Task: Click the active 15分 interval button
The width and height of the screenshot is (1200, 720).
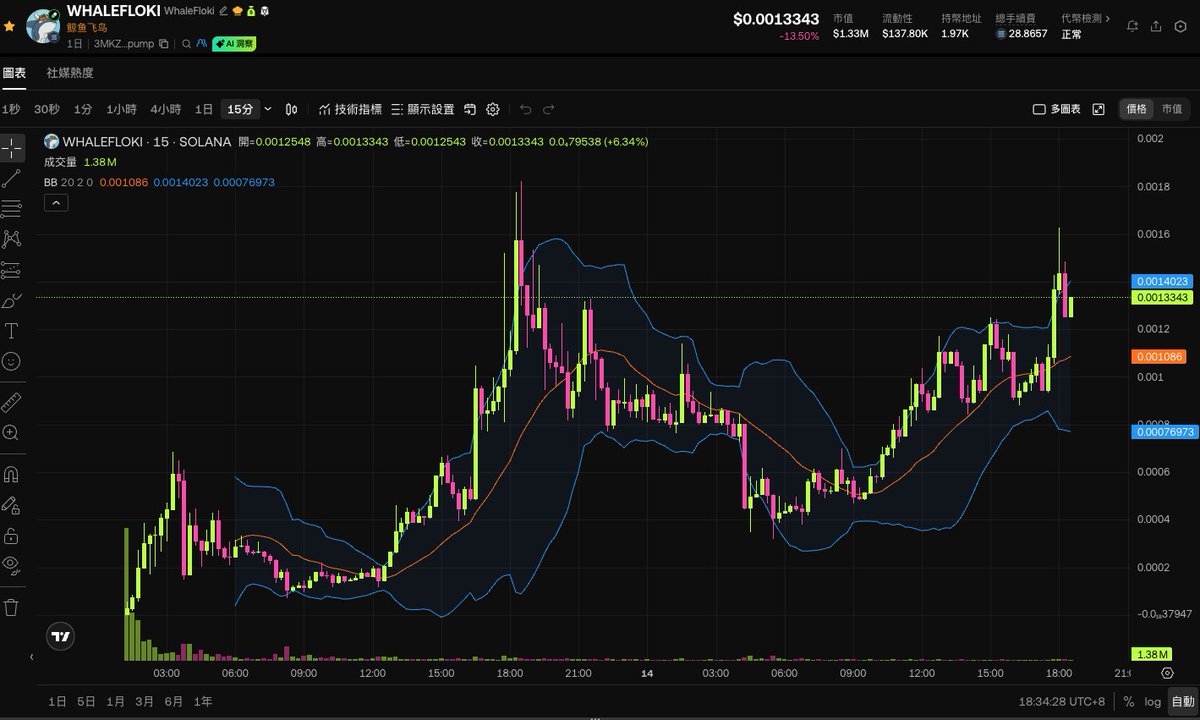Action: coord(240,109)
